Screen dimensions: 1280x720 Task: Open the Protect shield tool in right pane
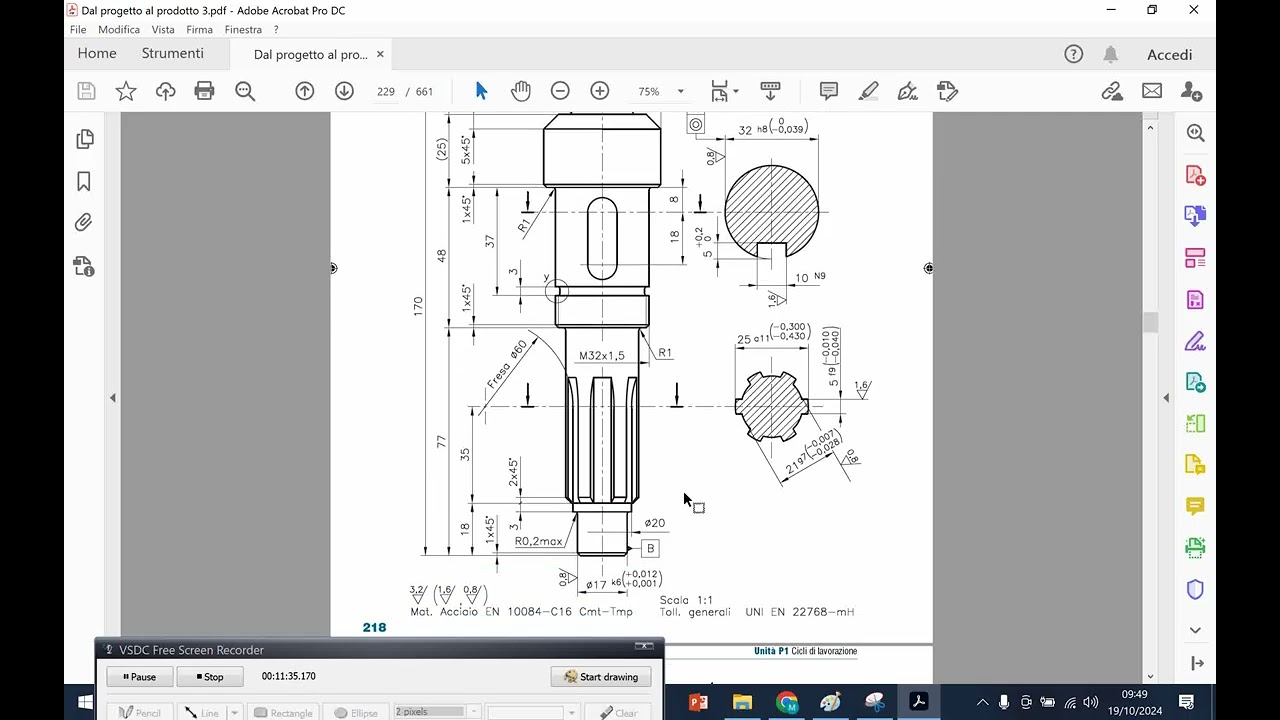[1195, 589]
